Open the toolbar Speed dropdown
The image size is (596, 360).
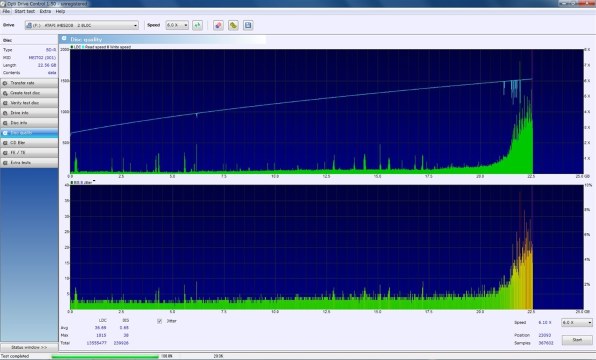point(177,25)
